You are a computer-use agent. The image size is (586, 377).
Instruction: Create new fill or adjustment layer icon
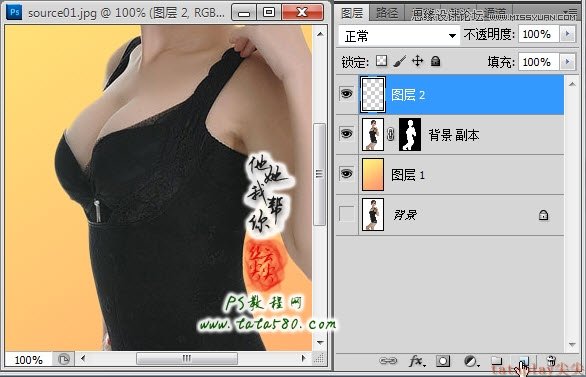coord(471,361)
